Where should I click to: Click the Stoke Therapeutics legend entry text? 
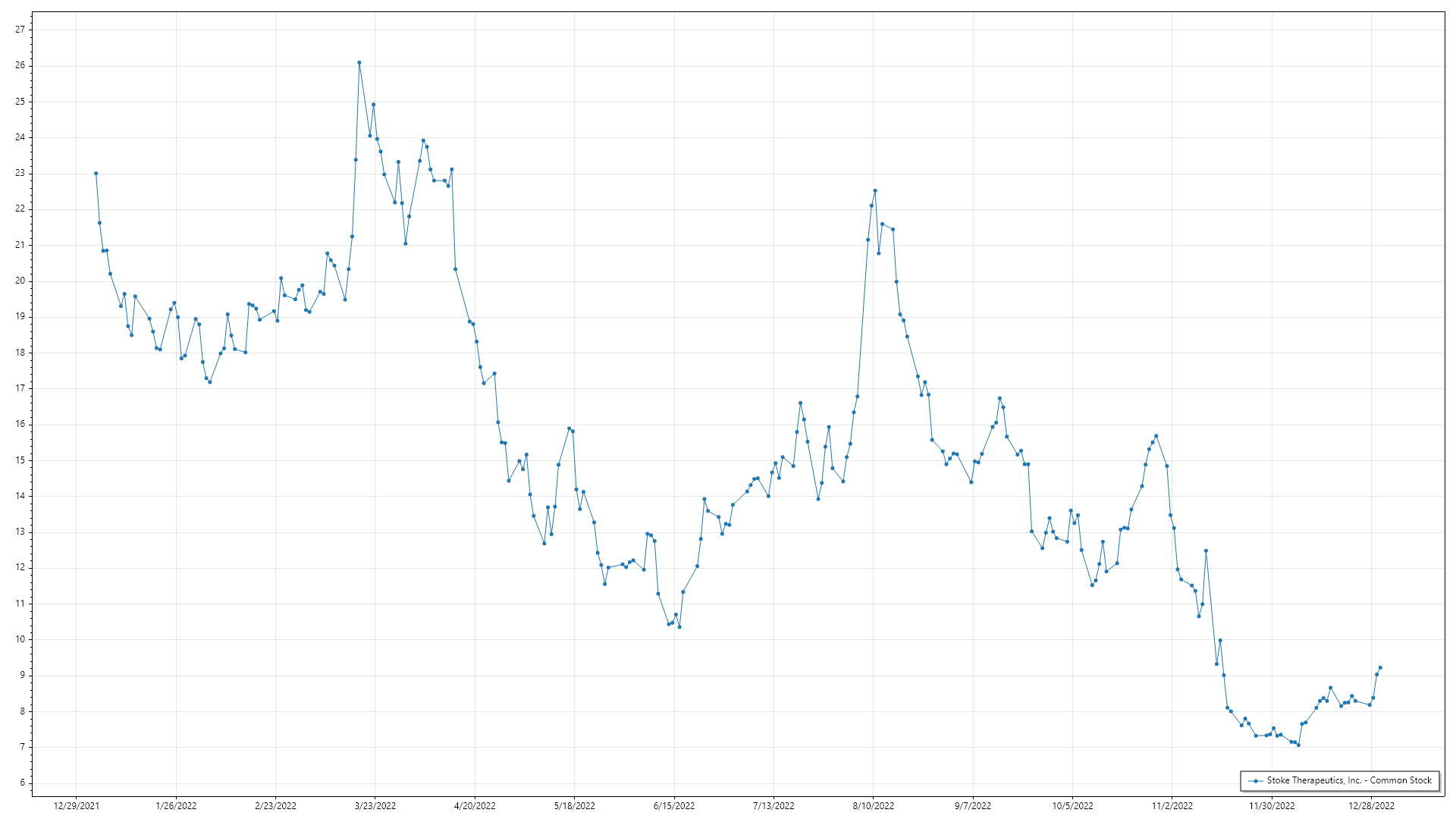pyautogui.click(x=1349, y=780)
